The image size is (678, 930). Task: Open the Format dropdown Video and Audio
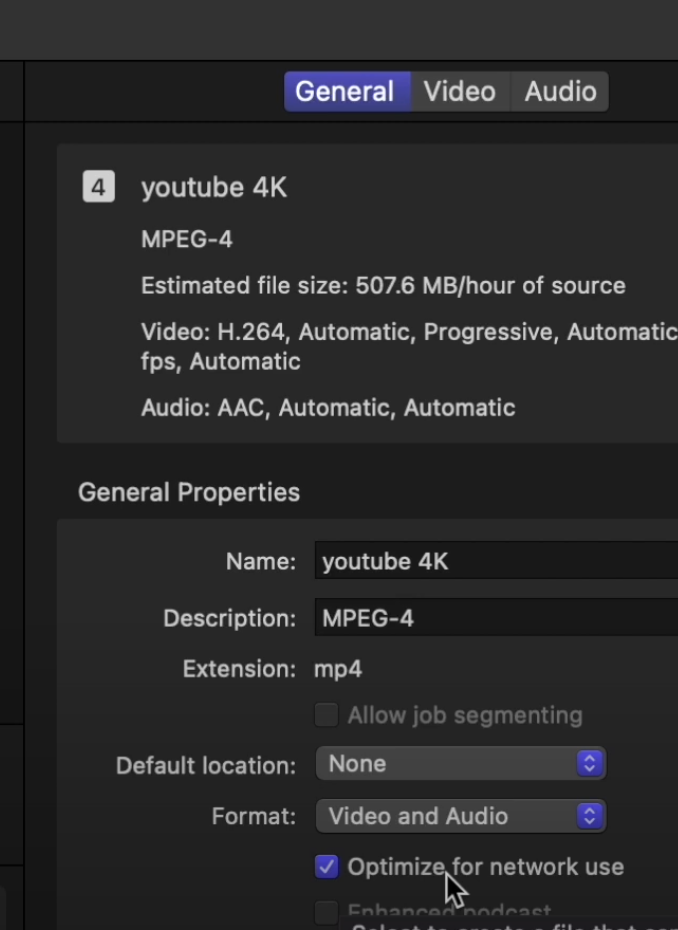[461, 816]
